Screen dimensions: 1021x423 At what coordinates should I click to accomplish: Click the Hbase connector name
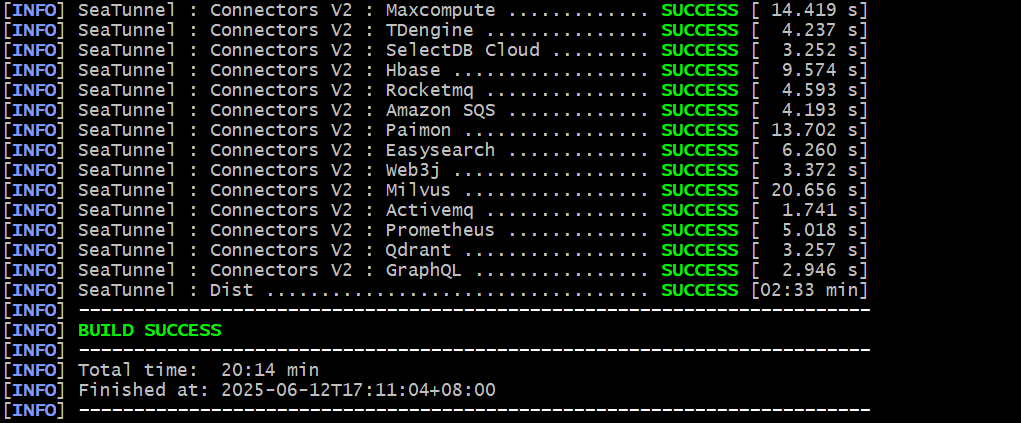[413, 70]
